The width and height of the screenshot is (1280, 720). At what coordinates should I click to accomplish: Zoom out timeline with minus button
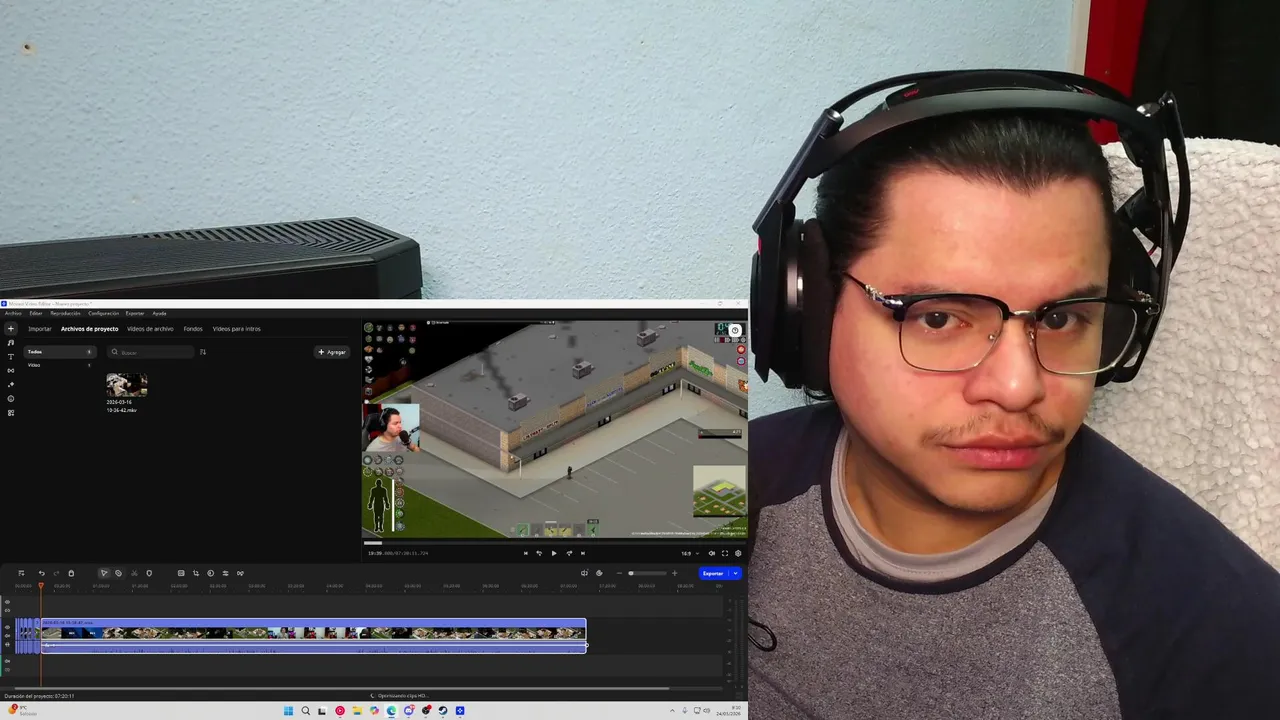618,573
